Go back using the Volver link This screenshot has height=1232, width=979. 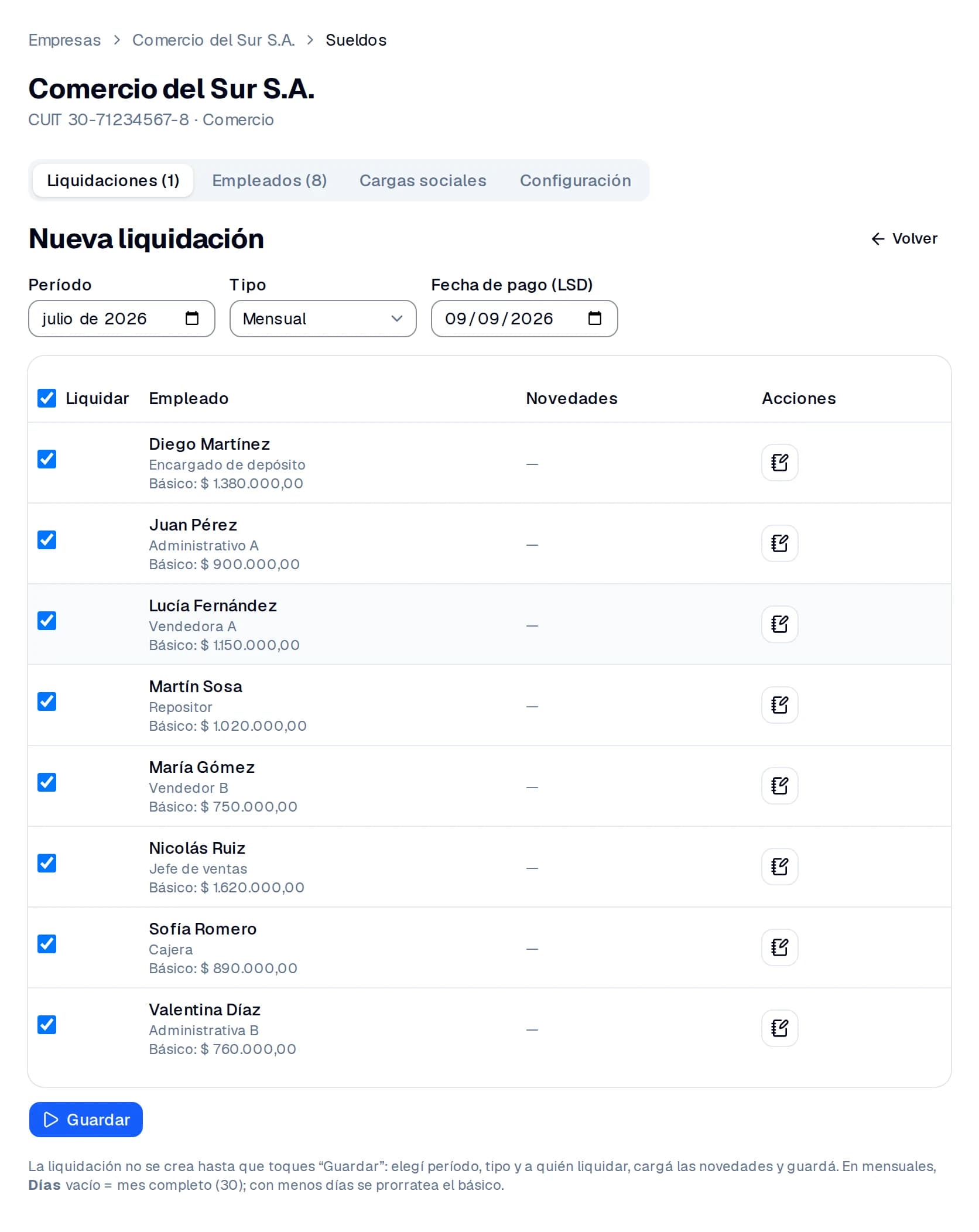pyautogui.click(x=904, y=238)
